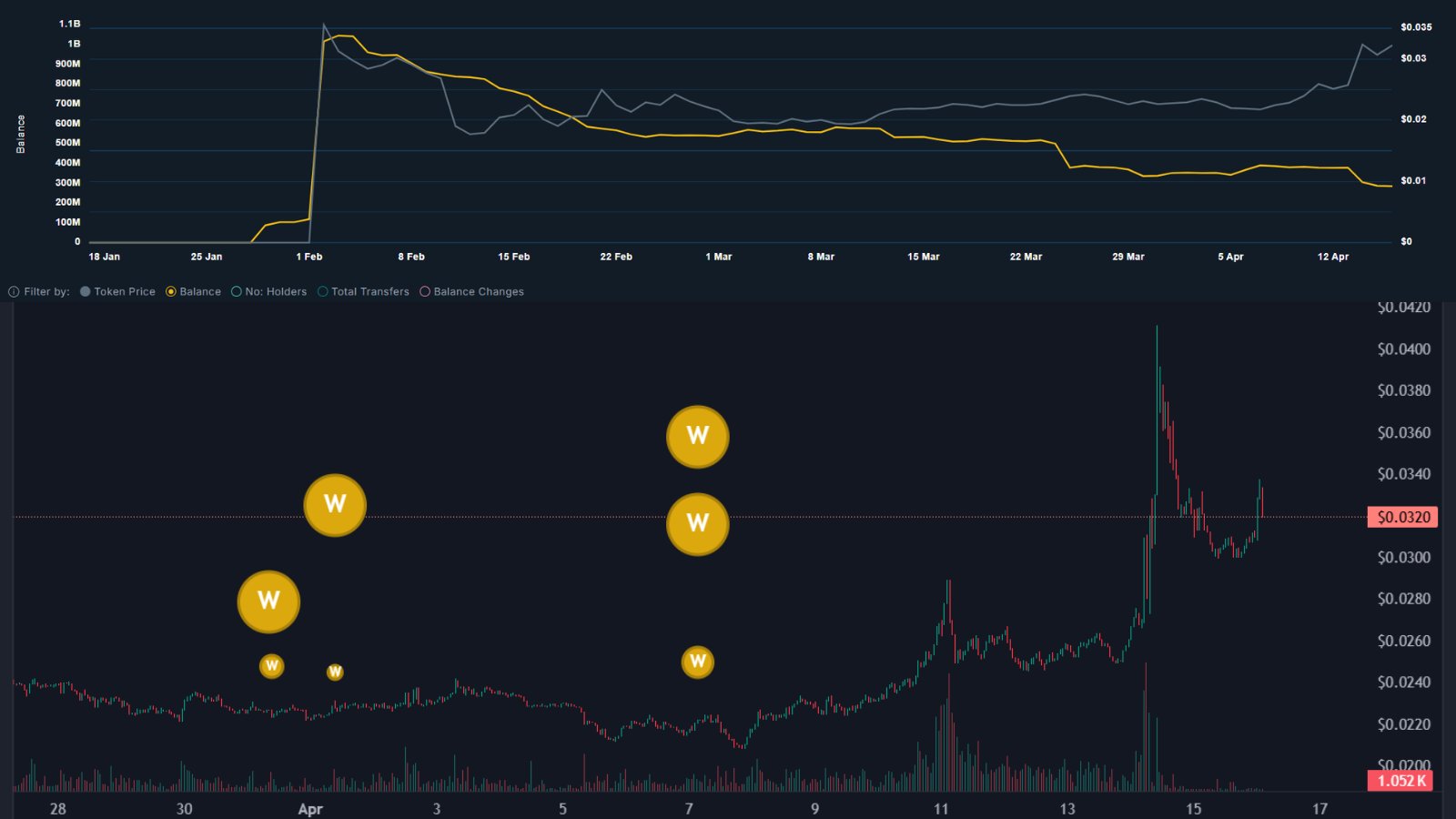The image size is (1456, 819).
Task: Click the leftmost small W marker
Action: coord(272,666)
